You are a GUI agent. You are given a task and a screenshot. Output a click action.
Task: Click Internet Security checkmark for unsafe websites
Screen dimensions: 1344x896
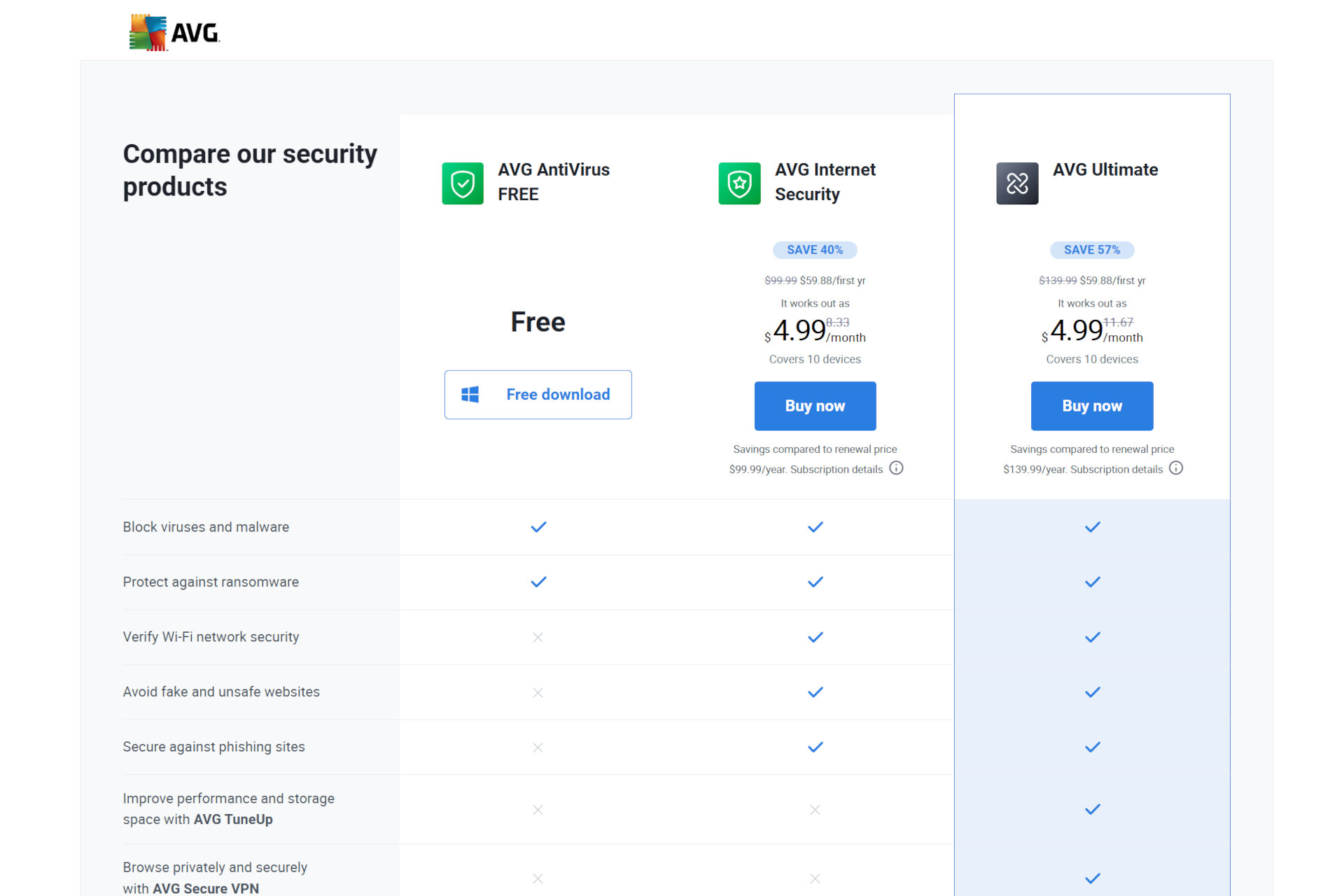click(x=815, y=692)
